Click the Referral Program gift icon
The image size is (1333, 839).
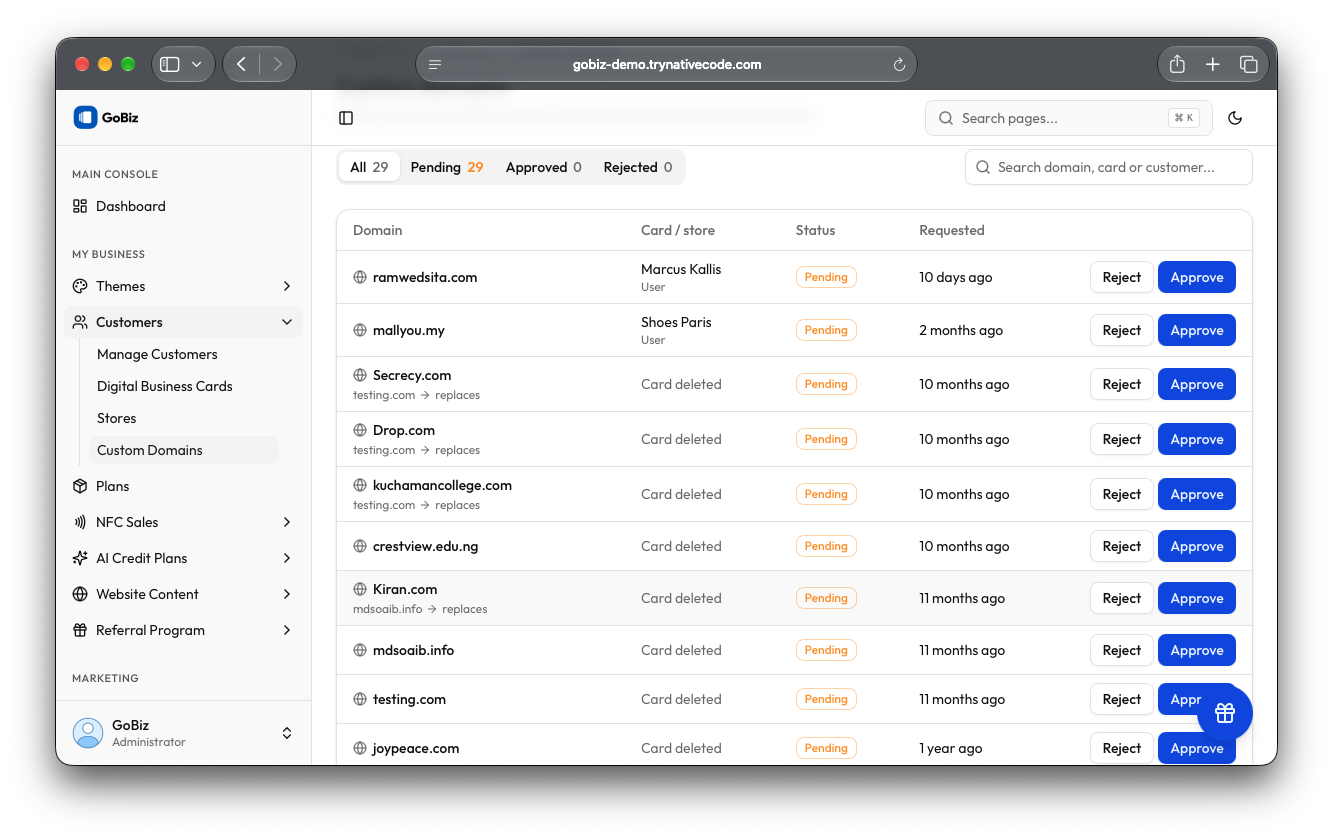click(x=80, y=630)
